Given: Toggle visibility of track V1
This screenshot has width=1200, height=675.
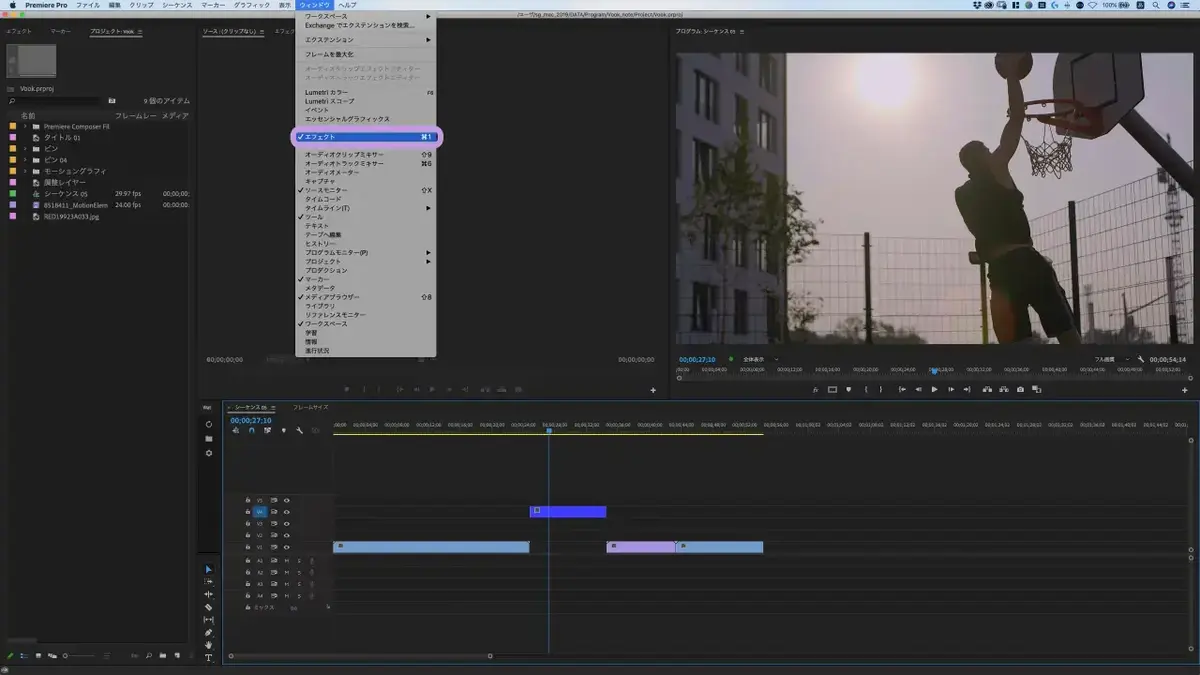Looking at the screenshot, I should coord(286,547).
